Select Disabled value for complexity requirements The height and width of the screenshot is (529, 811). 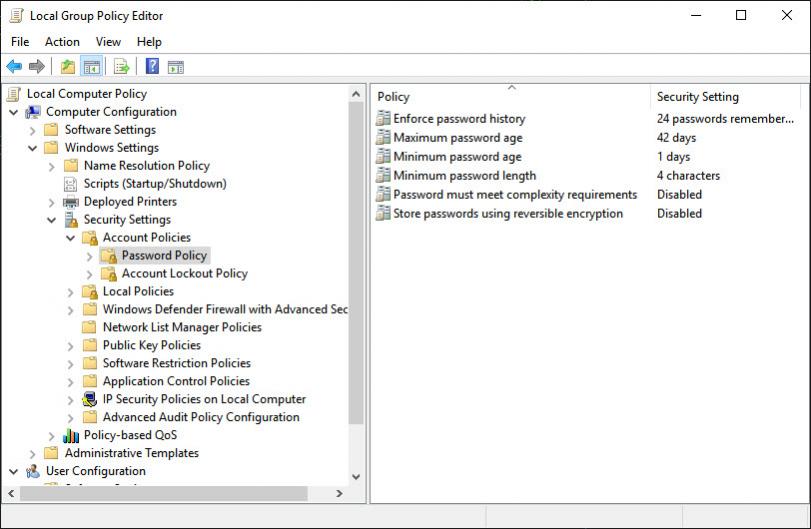click(679, 194)
